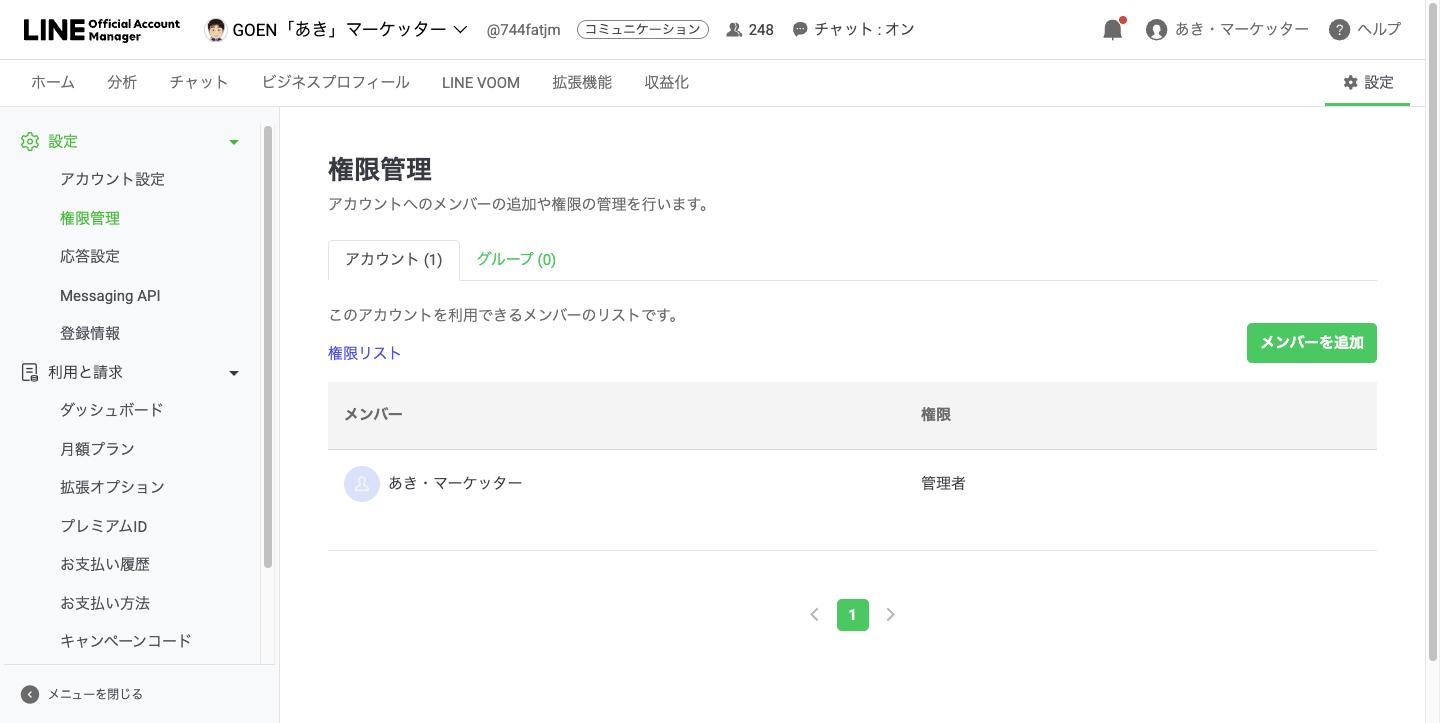
Task: Open the チャット tab
Action: [x=199, y=83]
